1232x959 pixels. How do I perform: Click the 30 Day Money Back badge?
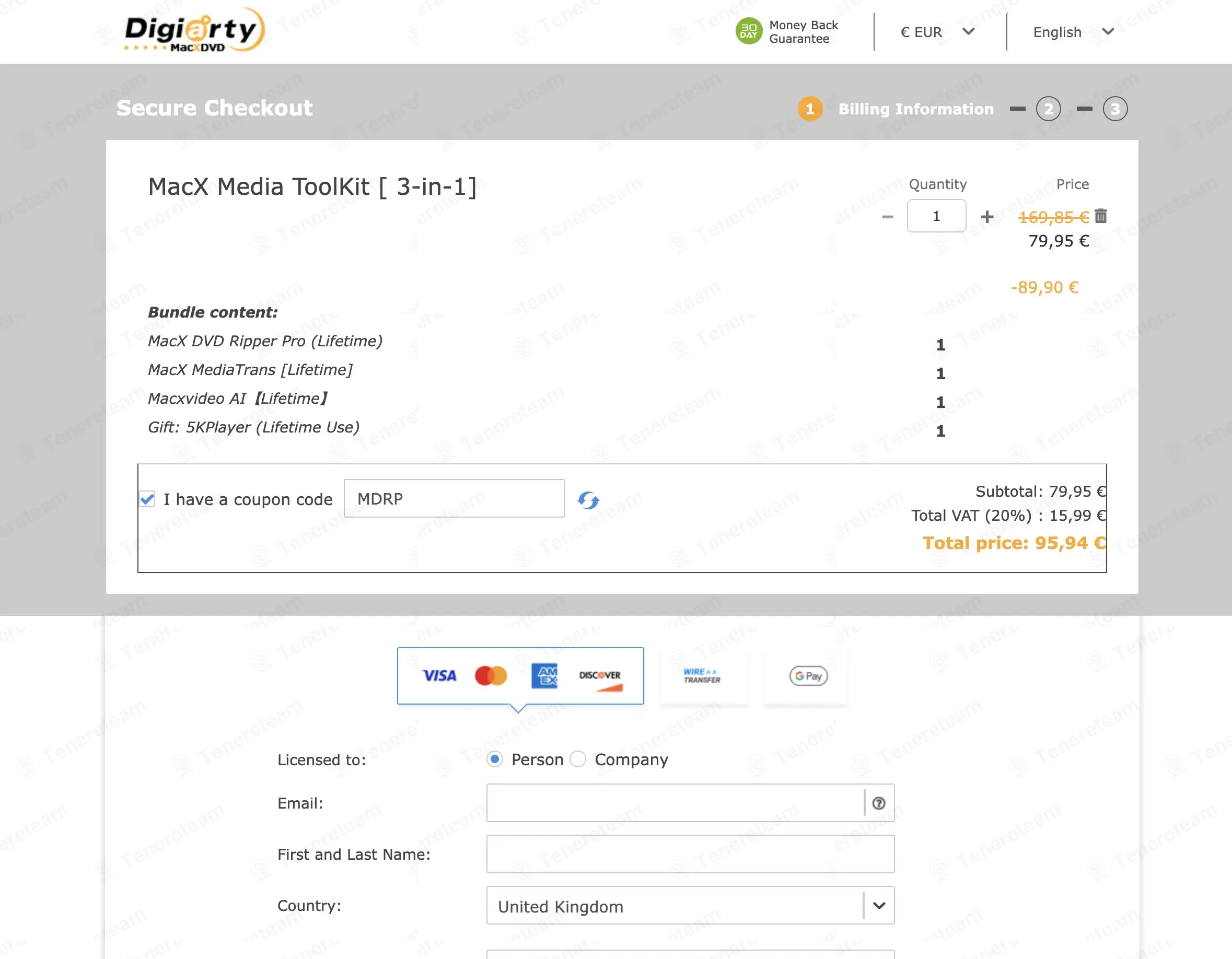coord(787,31)
